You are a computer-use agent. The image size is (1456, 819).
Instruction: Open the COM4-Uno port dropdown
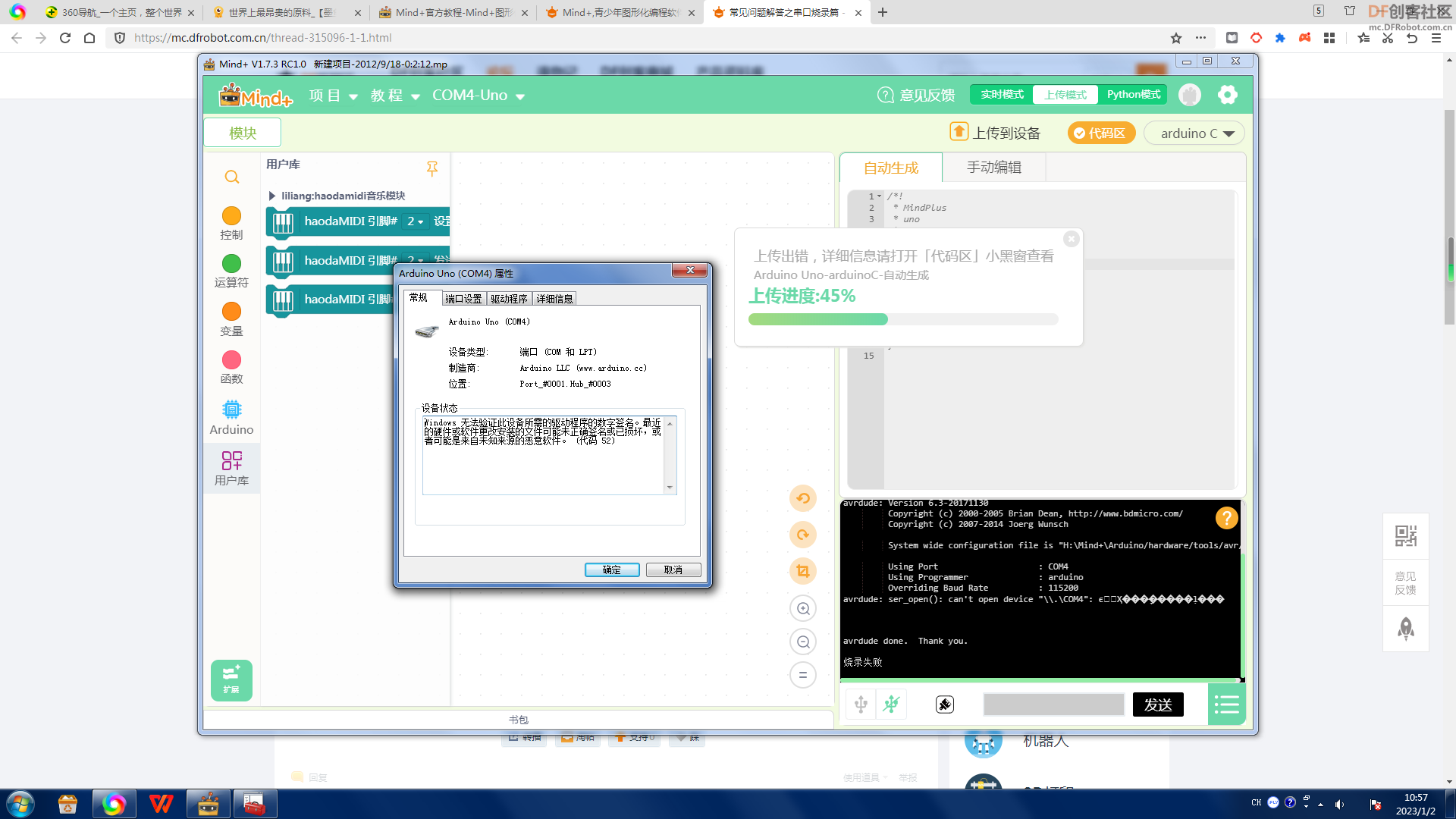[x=479, y=96]
